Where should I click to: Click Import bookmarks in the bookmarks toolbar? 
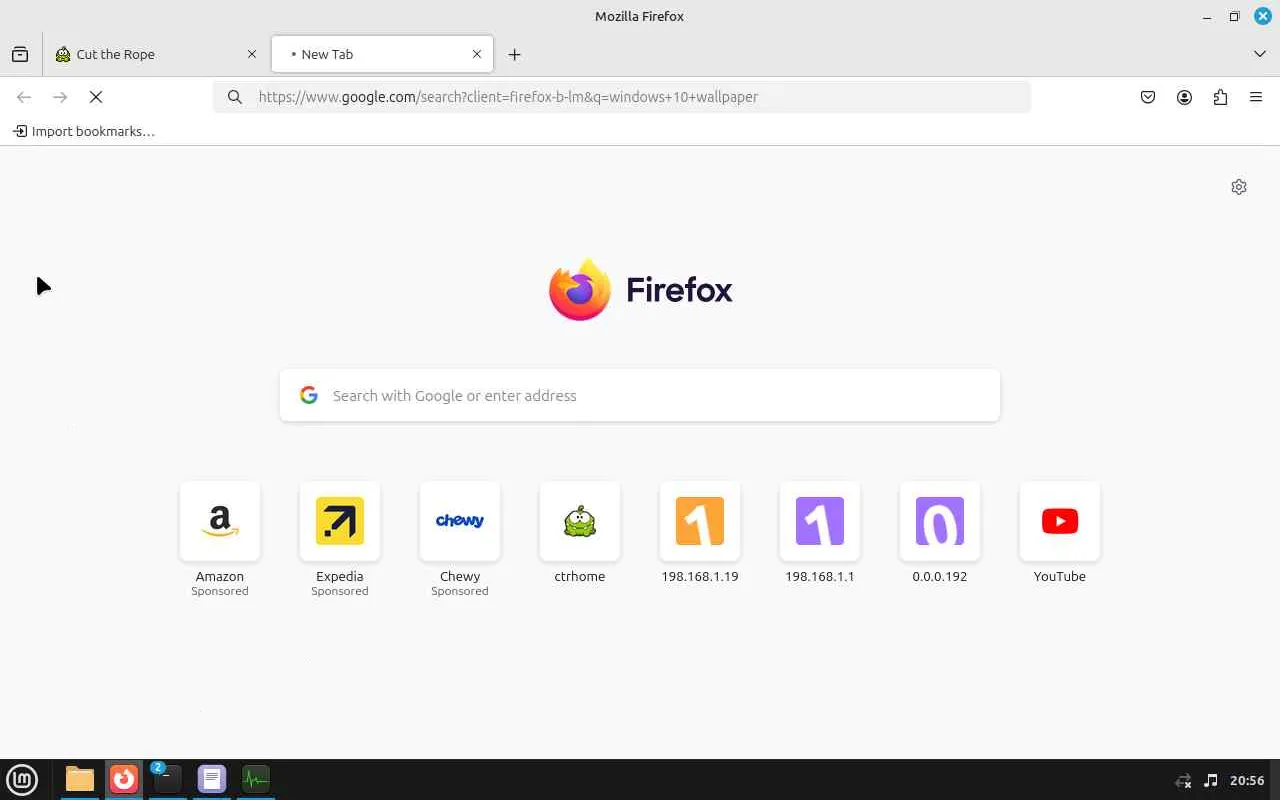click(x=84, y=131)
